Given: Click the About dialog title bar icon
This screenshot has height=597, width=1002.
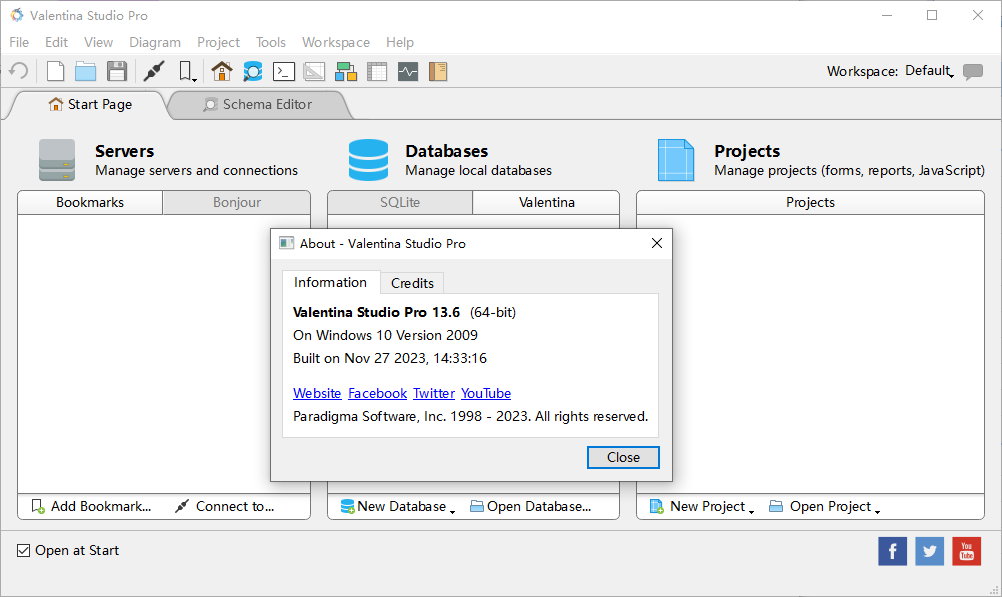Looking at the screenshot, I should (x=286, y=244).
